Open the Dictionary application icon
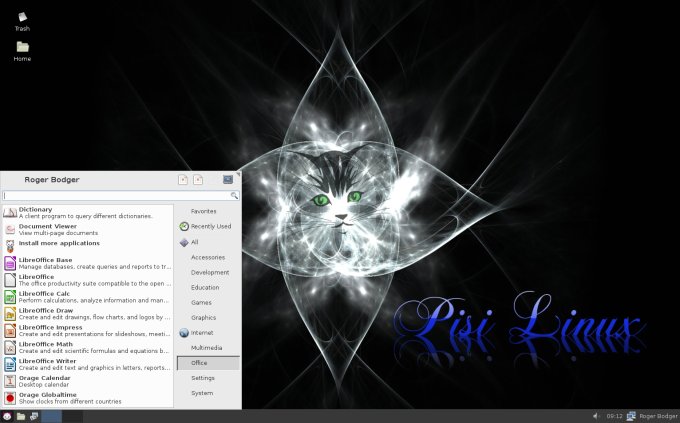Viewport: 680px width, 423px height. [10, 212]
